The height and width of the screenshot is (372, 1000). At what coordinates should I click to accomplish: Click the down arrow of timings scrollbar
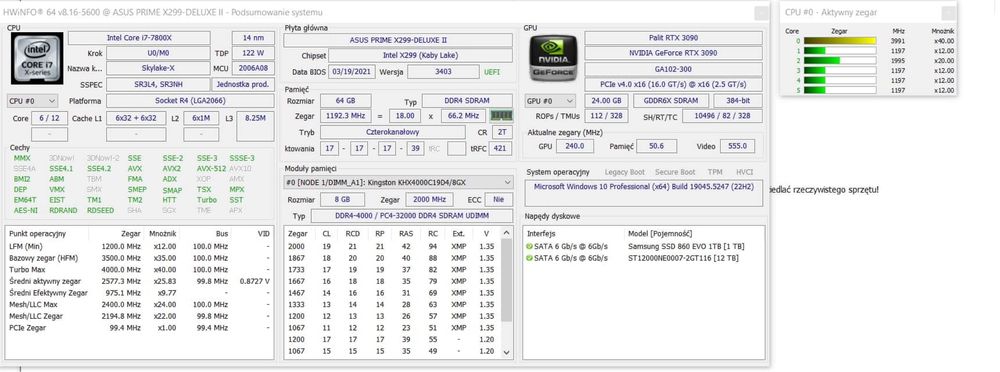point(506,352)
